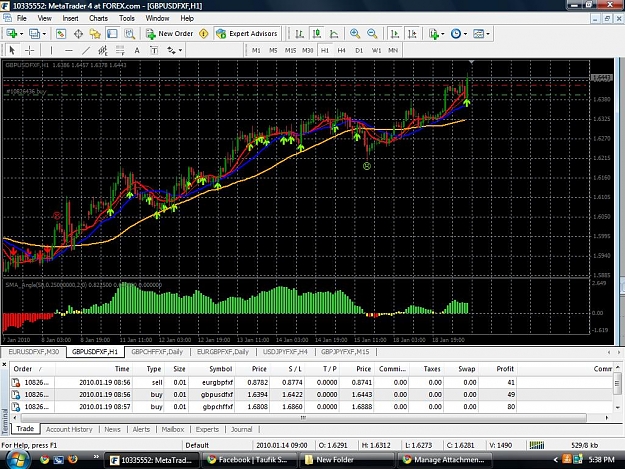This screenshot has width=625, height=469.
Task: Toggle the Navigator star-folder icon
Action: (x=95, y=34)
